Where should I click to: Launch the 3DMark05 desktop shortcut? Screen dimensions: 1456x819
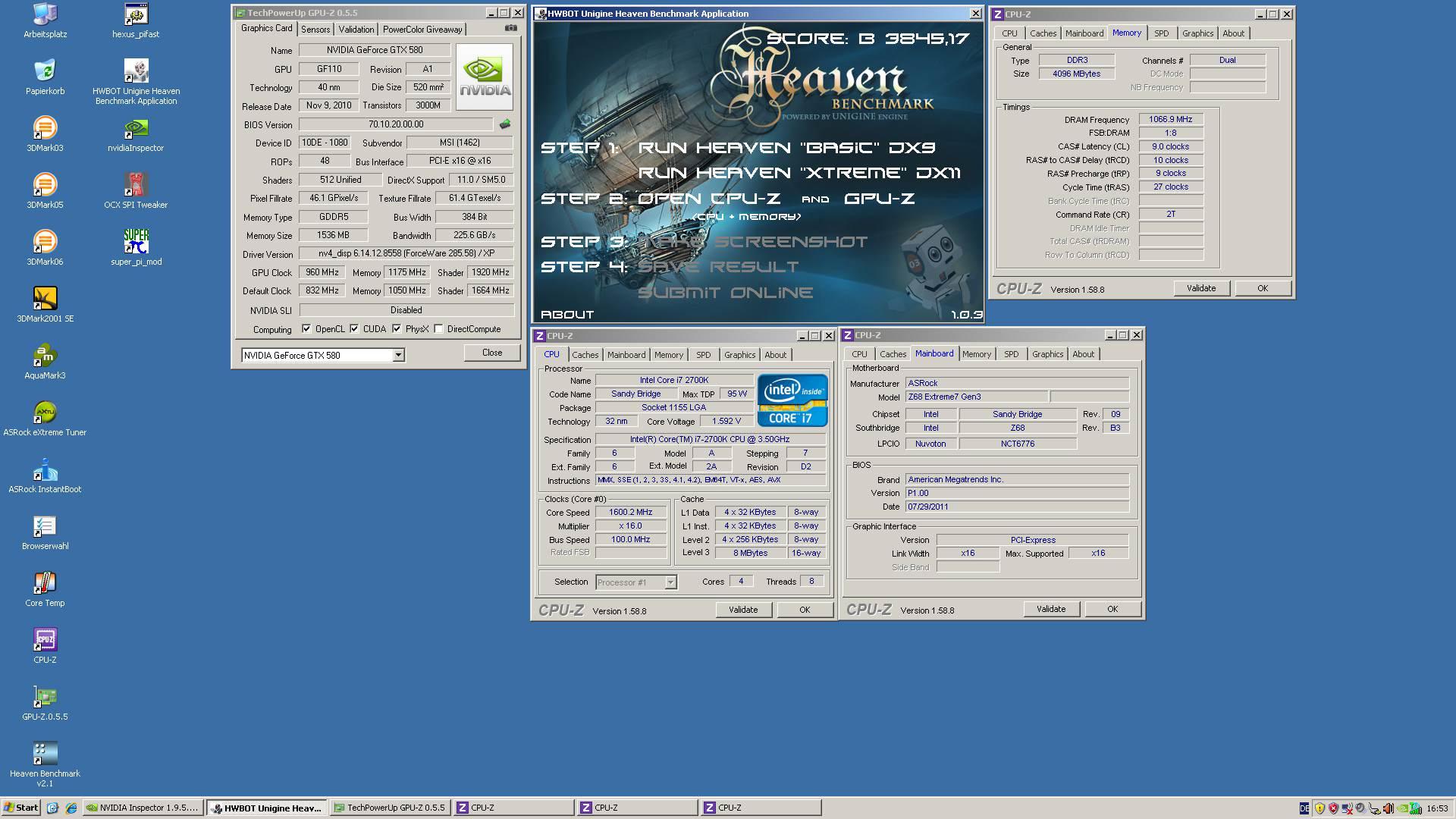[x=45, y=191]
